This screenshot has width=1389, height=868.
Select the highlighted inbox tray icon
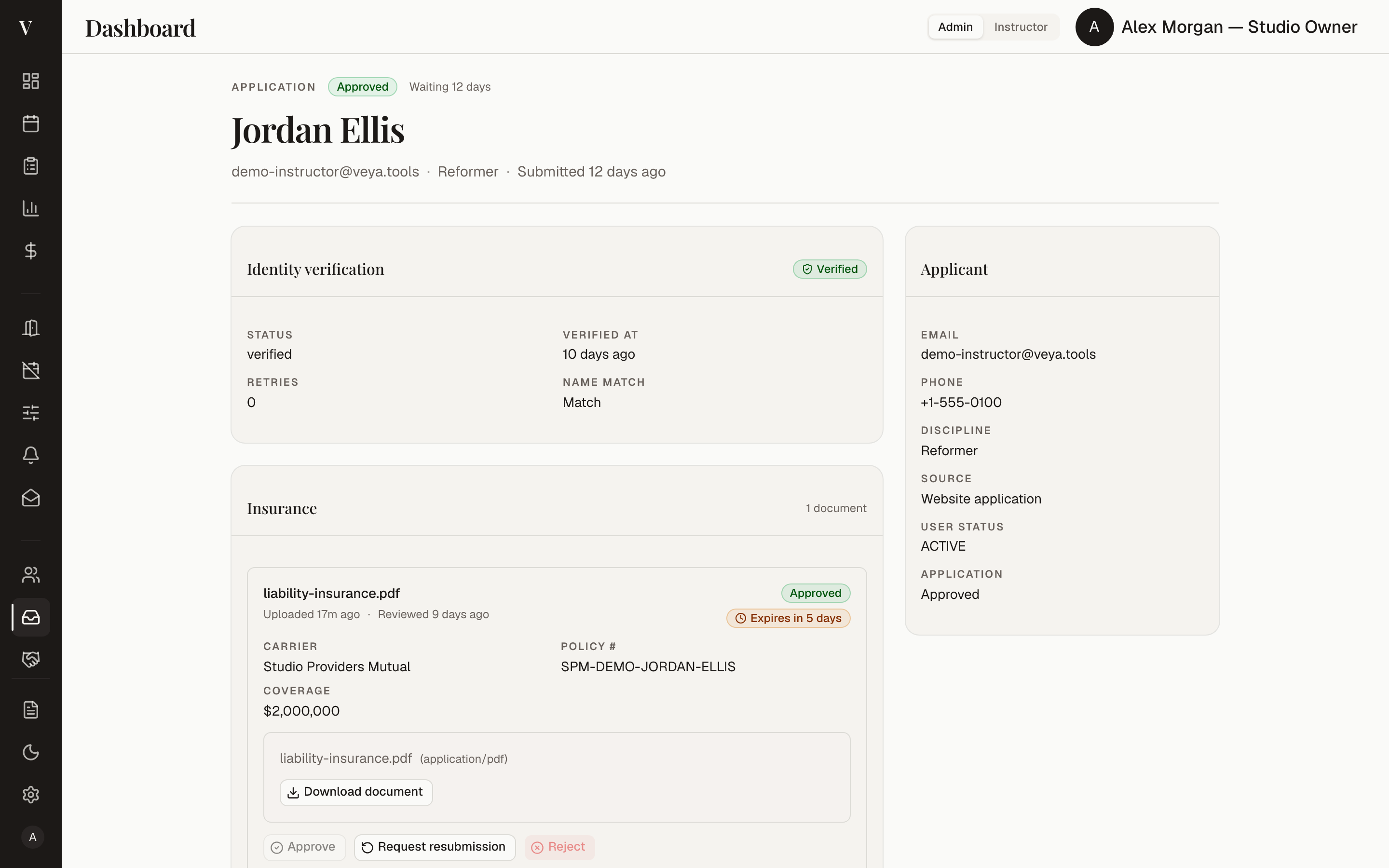point(31,617)
